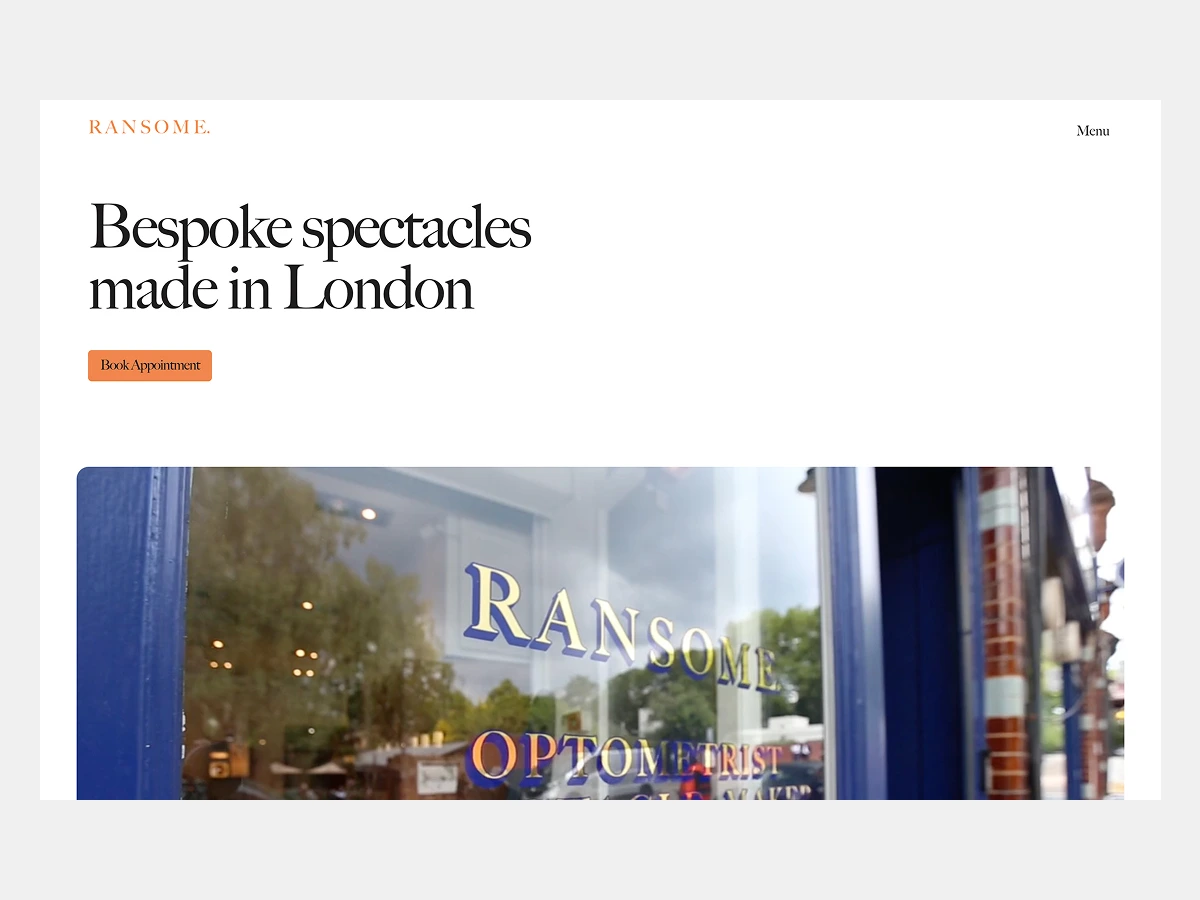Screen dimensions: 1200x900
Task: Click the word 'London' in the heading
Action: point(378,288)
